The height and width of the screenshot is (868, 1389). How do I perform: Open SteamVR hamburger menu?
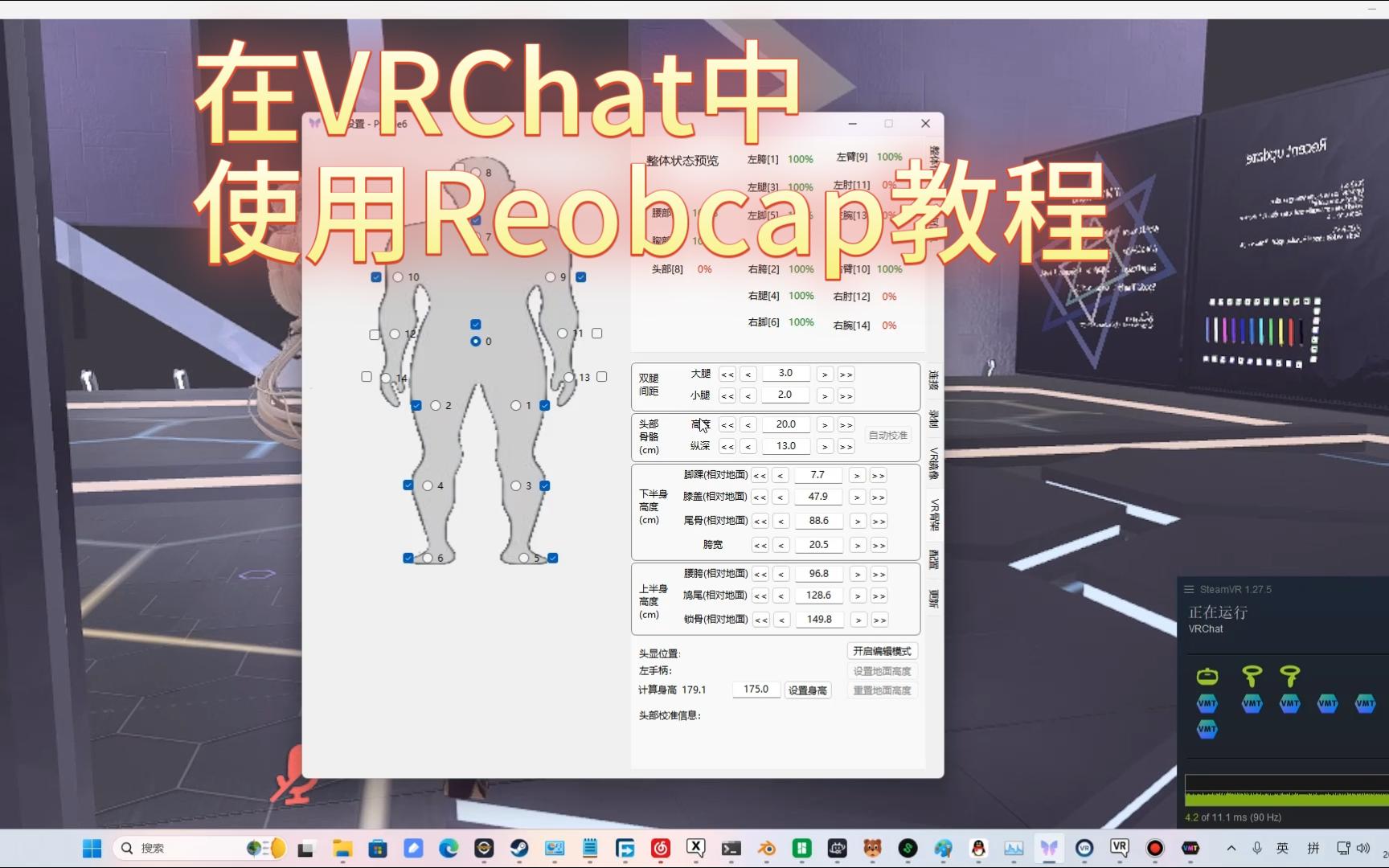click(1189, 589)
